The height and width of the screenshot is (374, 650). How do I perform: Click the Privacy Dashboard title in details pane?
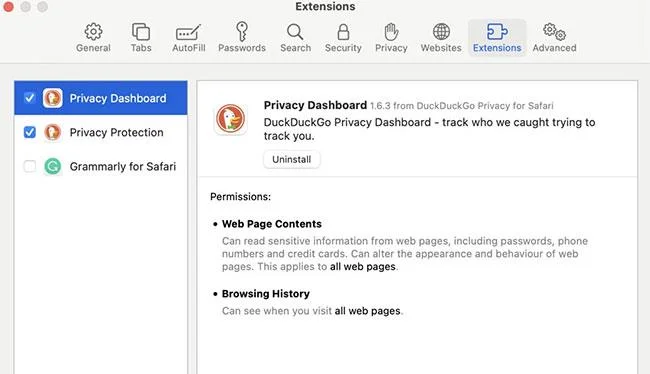[315, 105]
